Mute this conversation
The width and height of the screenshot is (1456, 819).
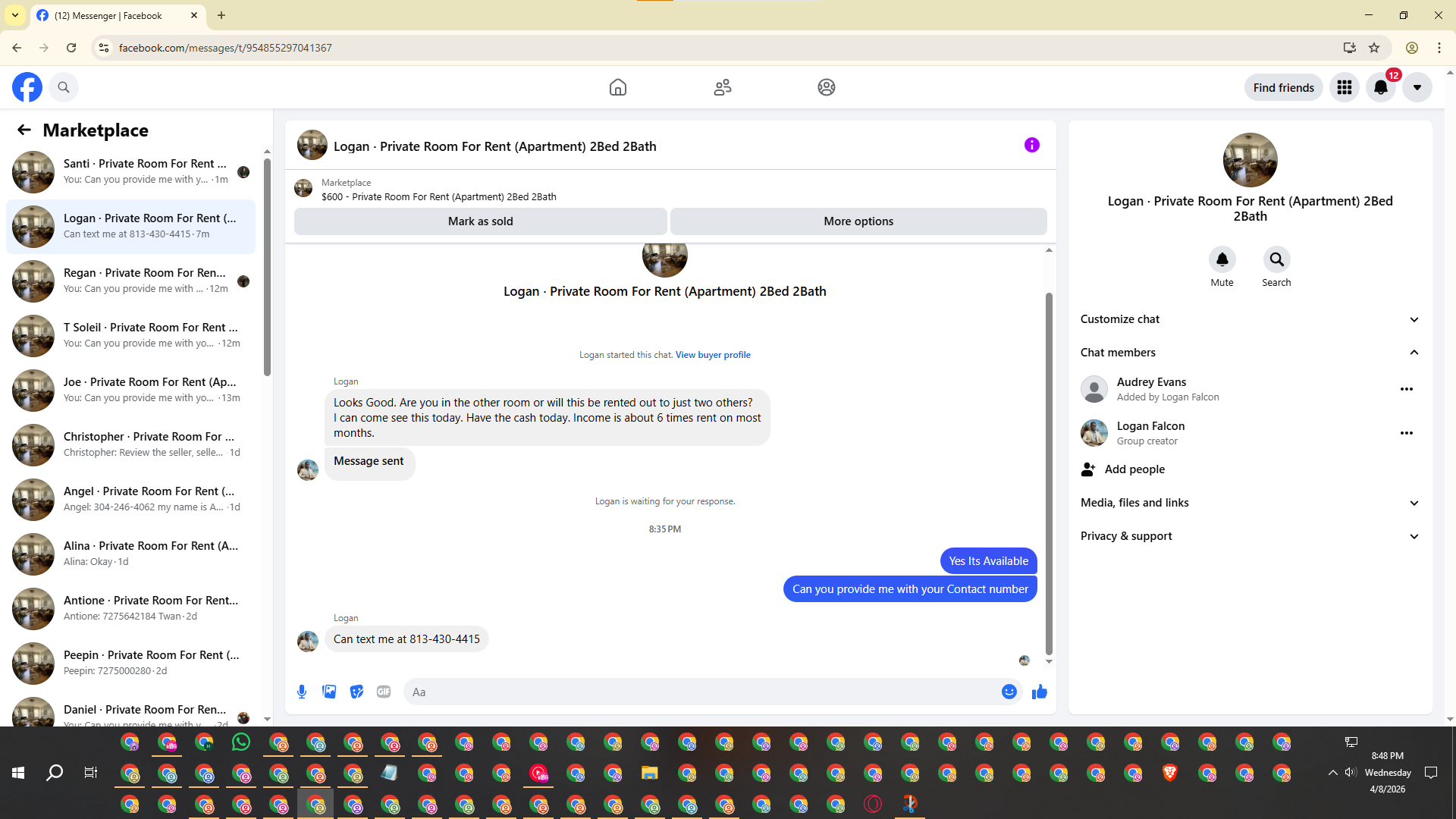(1222, 260)
